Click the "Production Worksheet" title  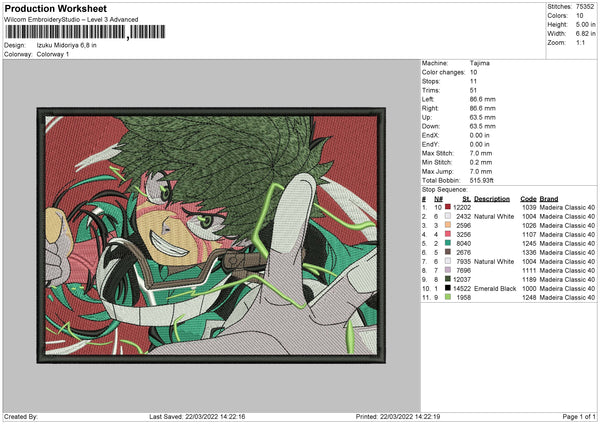click(x=55, y=8)
